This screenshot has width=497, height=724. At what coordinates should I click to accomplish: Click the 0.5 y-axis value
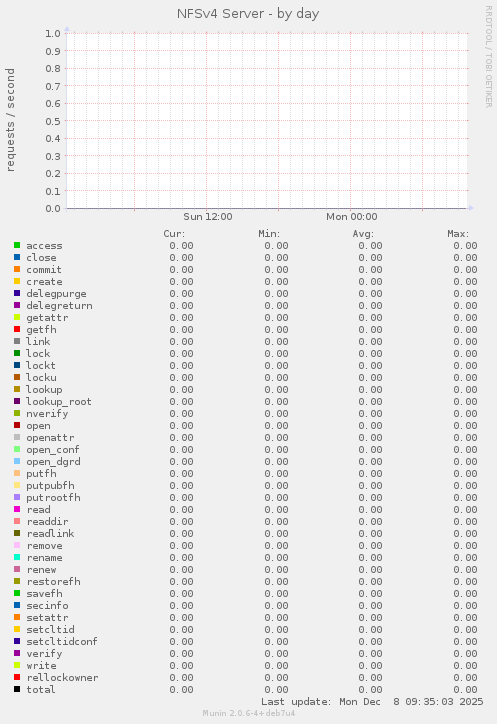(x=53, y=121)
